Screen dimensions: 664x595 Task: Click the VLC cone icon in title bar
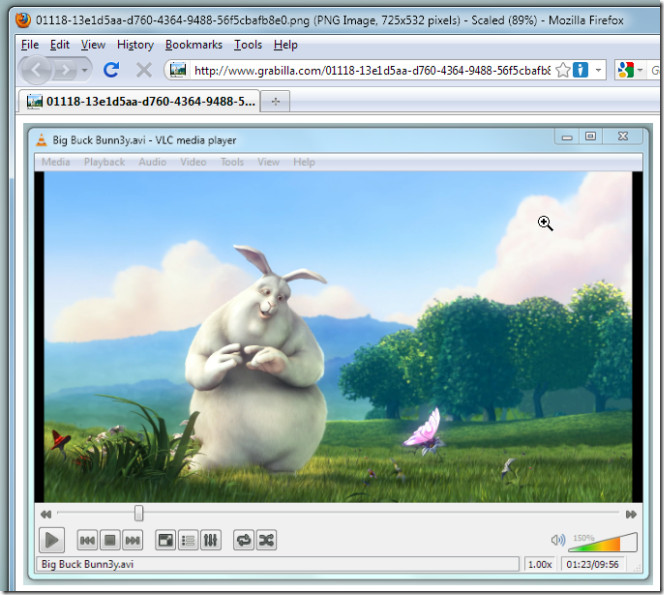(41, 140)
